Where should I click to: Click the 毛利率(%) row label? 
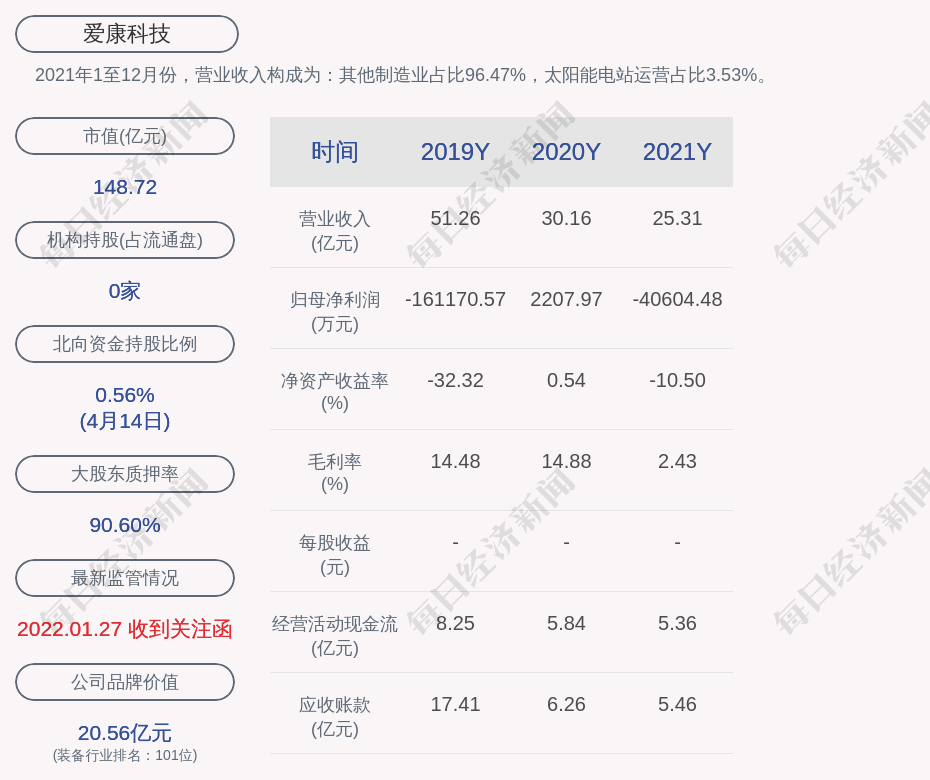(x=335, y=473)
